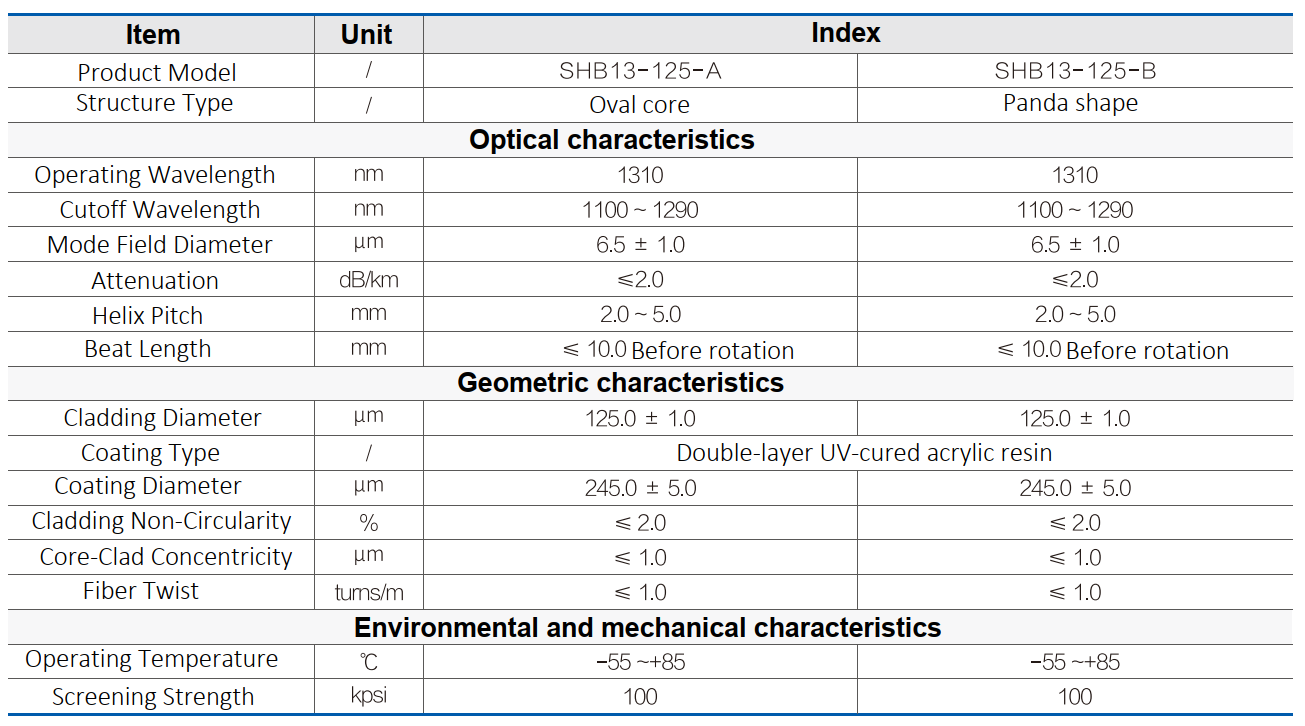
Task: Click the dB/km attenuation unit cell
Action: (368, 280)
